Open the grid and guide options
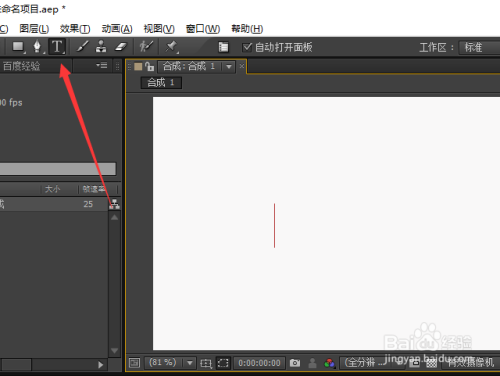The image size is (500, 376). [x=206, y=363]
